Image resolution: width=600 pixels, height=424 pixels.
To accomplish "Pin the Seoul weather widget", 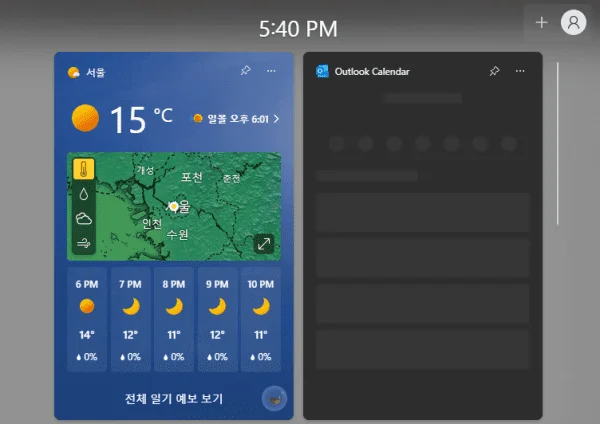I will pos(245,70).
